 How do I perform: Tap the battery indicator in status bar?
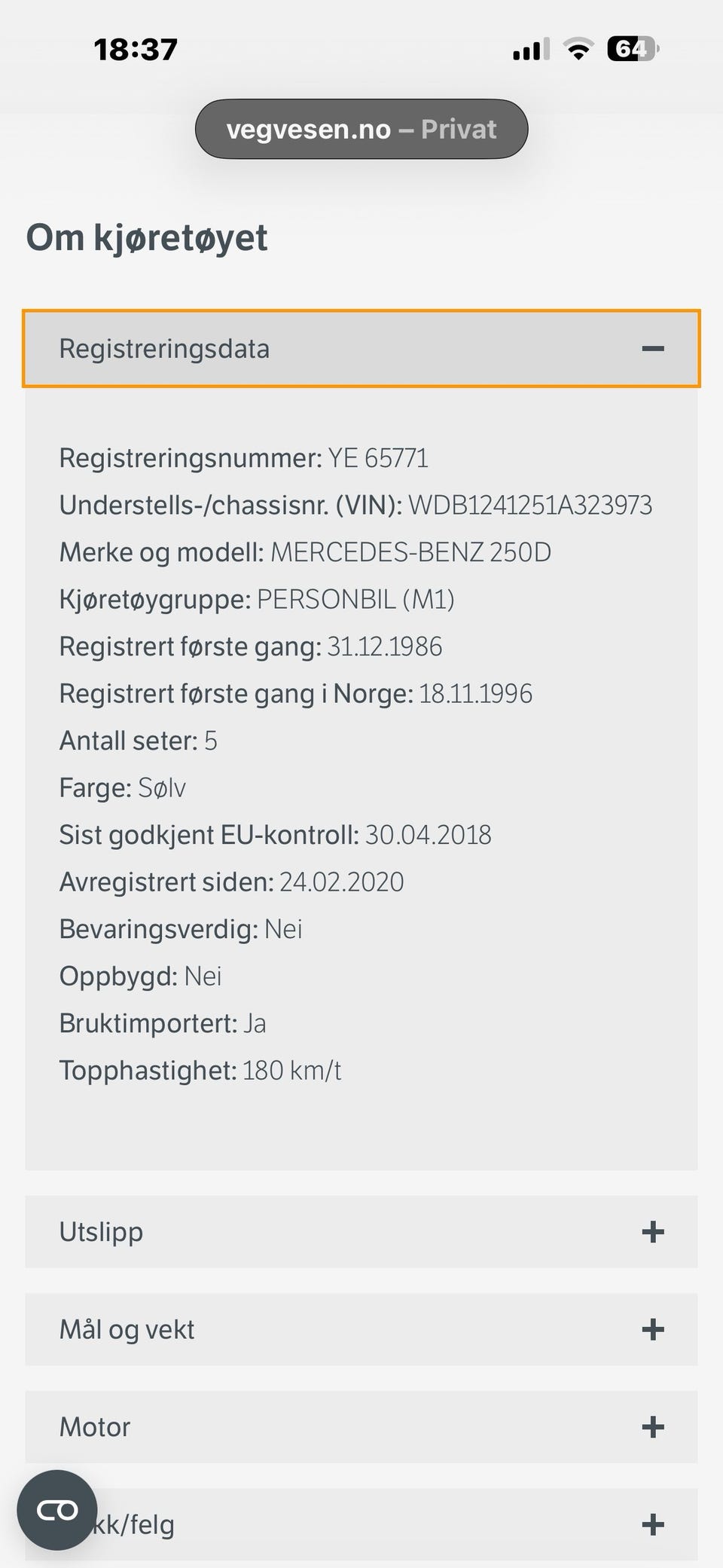[x=632, y=50]
